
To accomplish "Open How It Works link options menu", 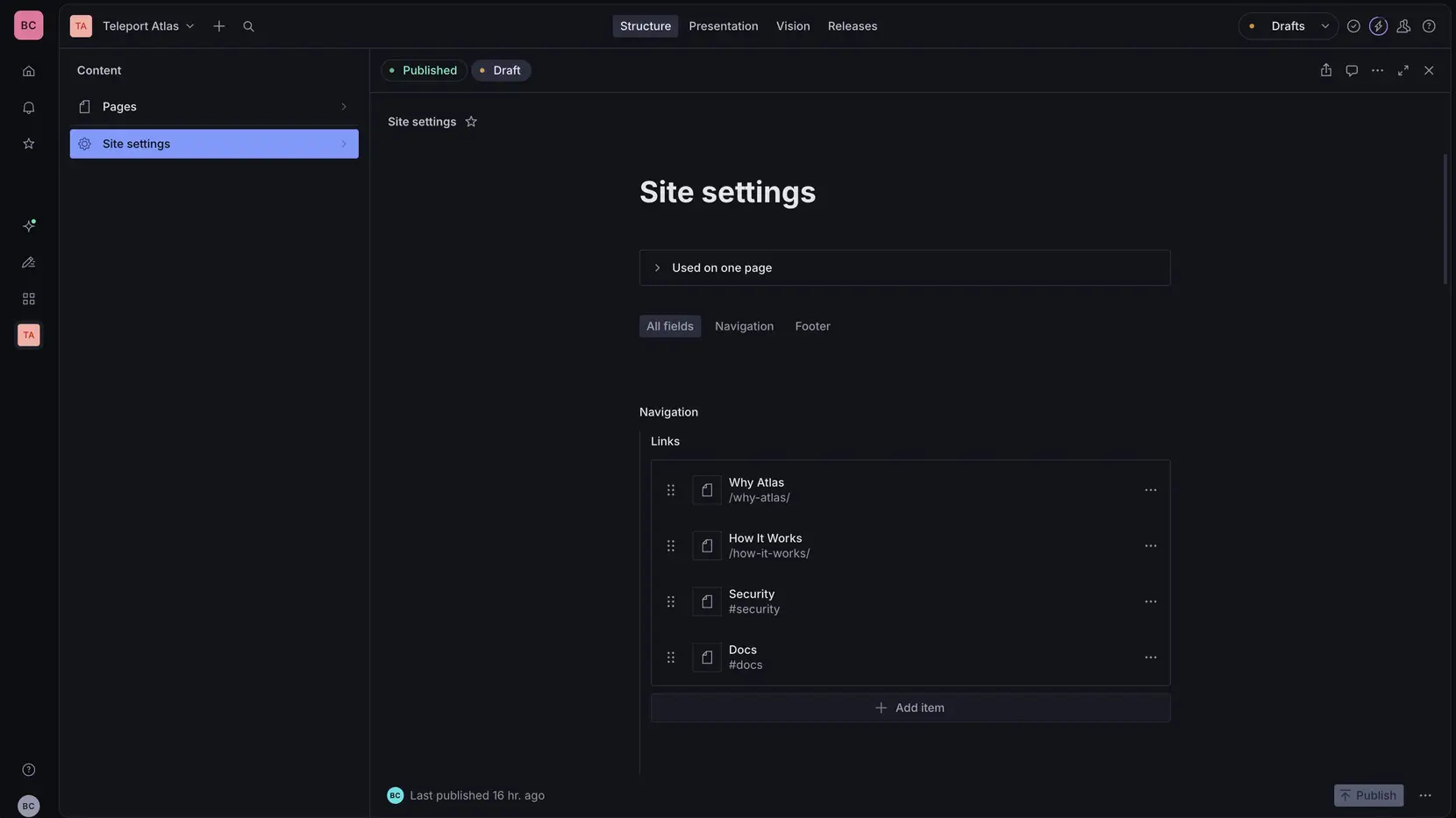I will click(x=1151, y=546).
